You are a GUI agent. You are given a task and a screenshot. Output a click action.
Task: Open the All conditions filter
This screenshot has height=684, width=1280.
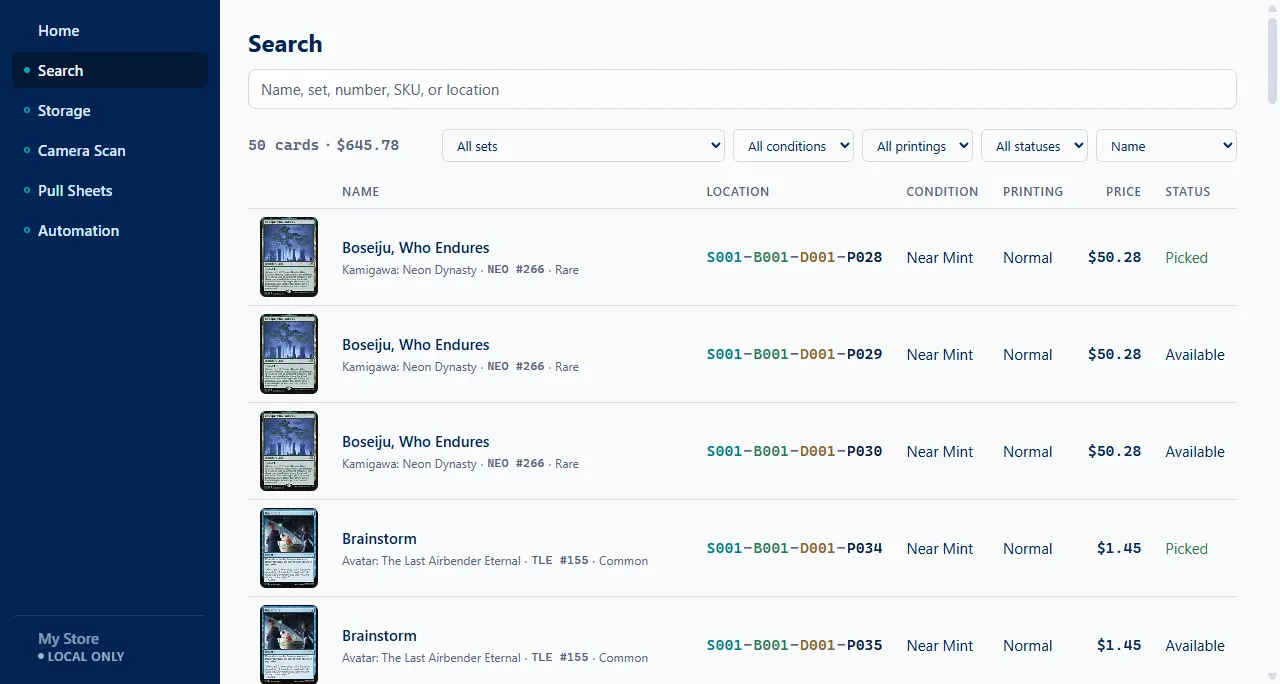pos(793,146)
